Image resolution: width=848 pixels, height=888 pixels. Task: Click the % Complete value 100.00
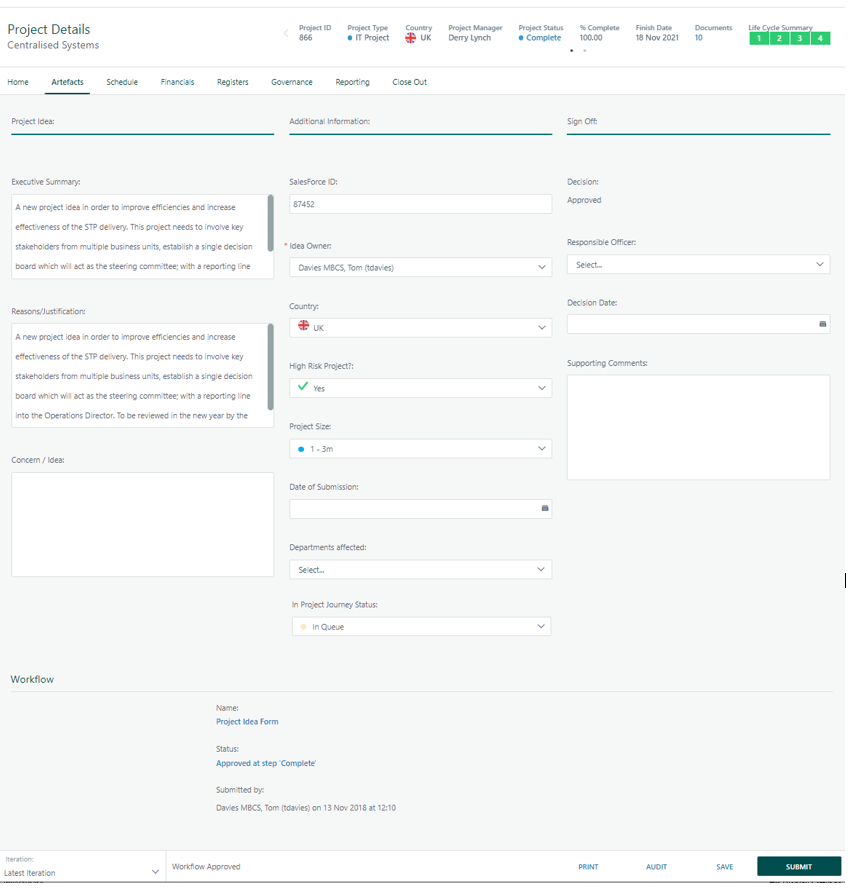[x=591, y=38]
